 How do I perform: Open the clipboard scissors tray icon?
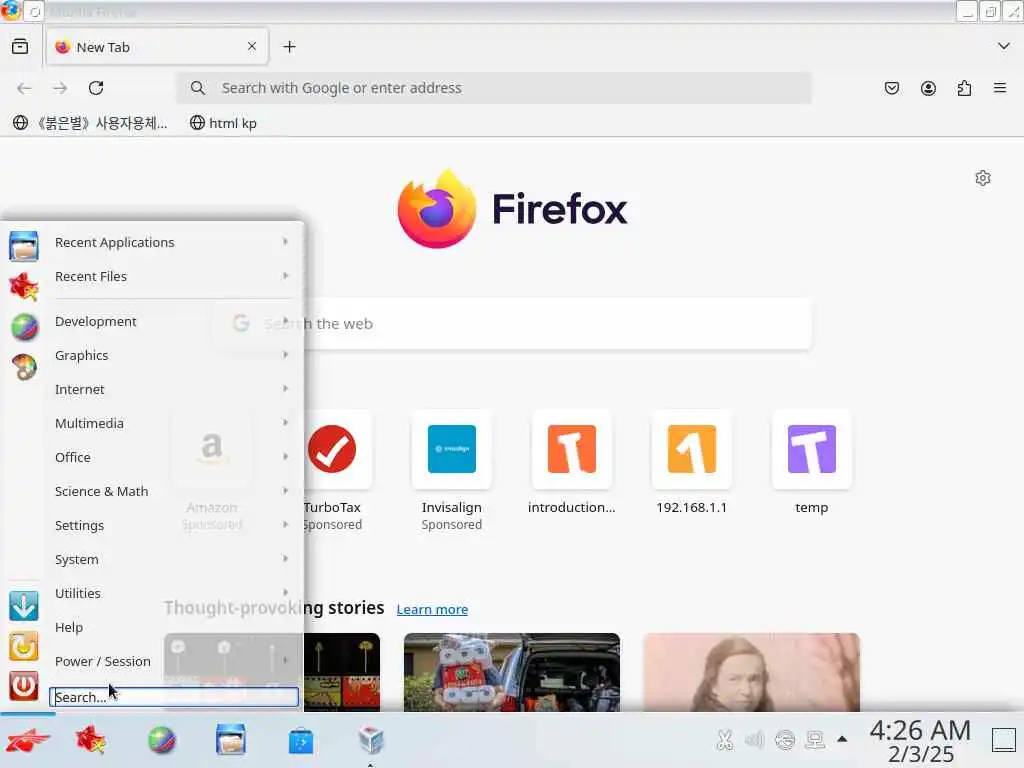[724, 740]
